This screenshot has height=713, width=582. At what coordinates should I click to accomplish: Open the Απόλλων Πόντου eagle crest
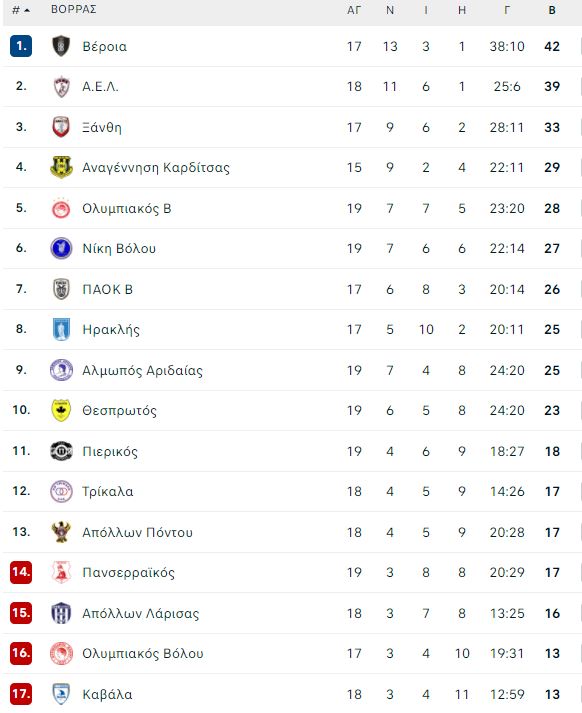click(61, 532)
